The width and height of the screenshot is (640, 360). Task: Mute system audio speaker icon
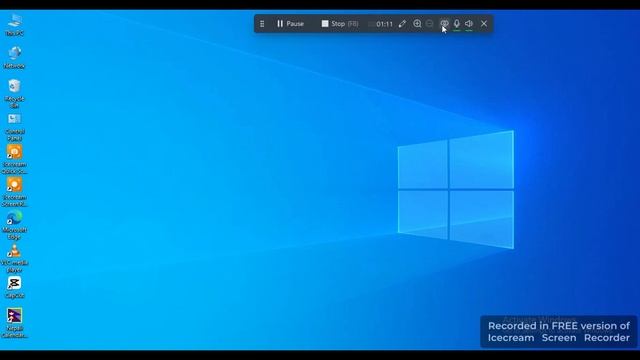(469, 24)
